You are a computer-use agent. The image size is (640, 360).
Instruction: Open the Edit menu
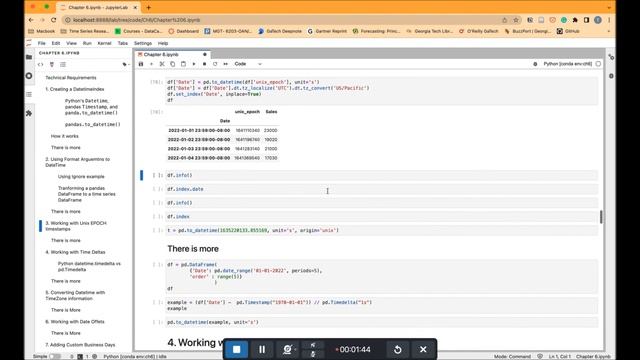56,43
